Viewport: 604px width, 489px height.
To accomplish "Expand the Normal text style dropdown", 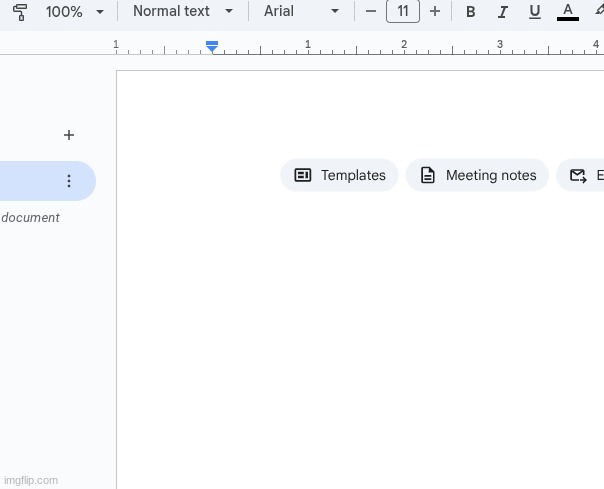I will tap(183, 12).
